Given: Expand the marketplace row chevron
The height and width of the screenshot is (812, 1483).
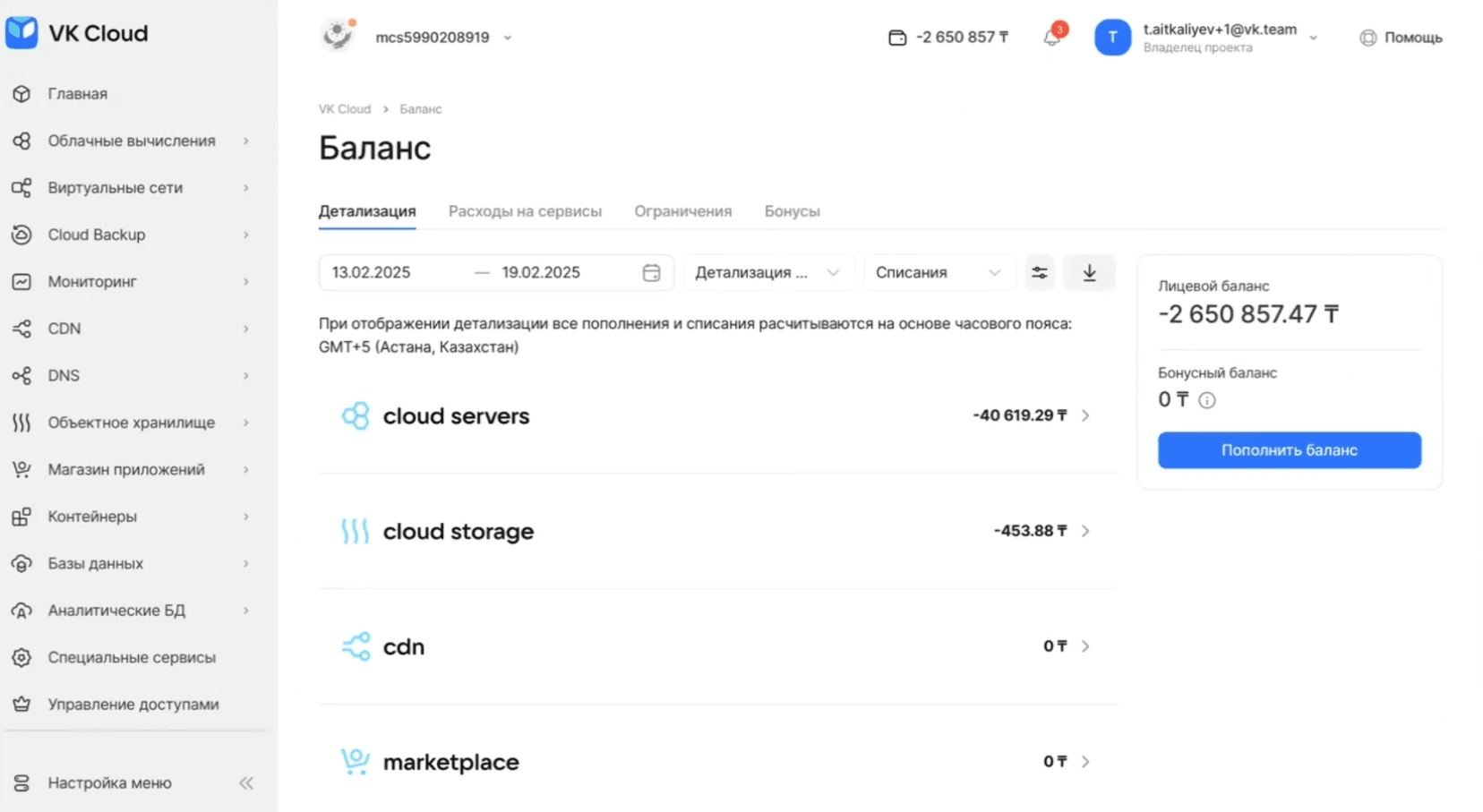Looking at the screenshot, I should (1085, 762).
